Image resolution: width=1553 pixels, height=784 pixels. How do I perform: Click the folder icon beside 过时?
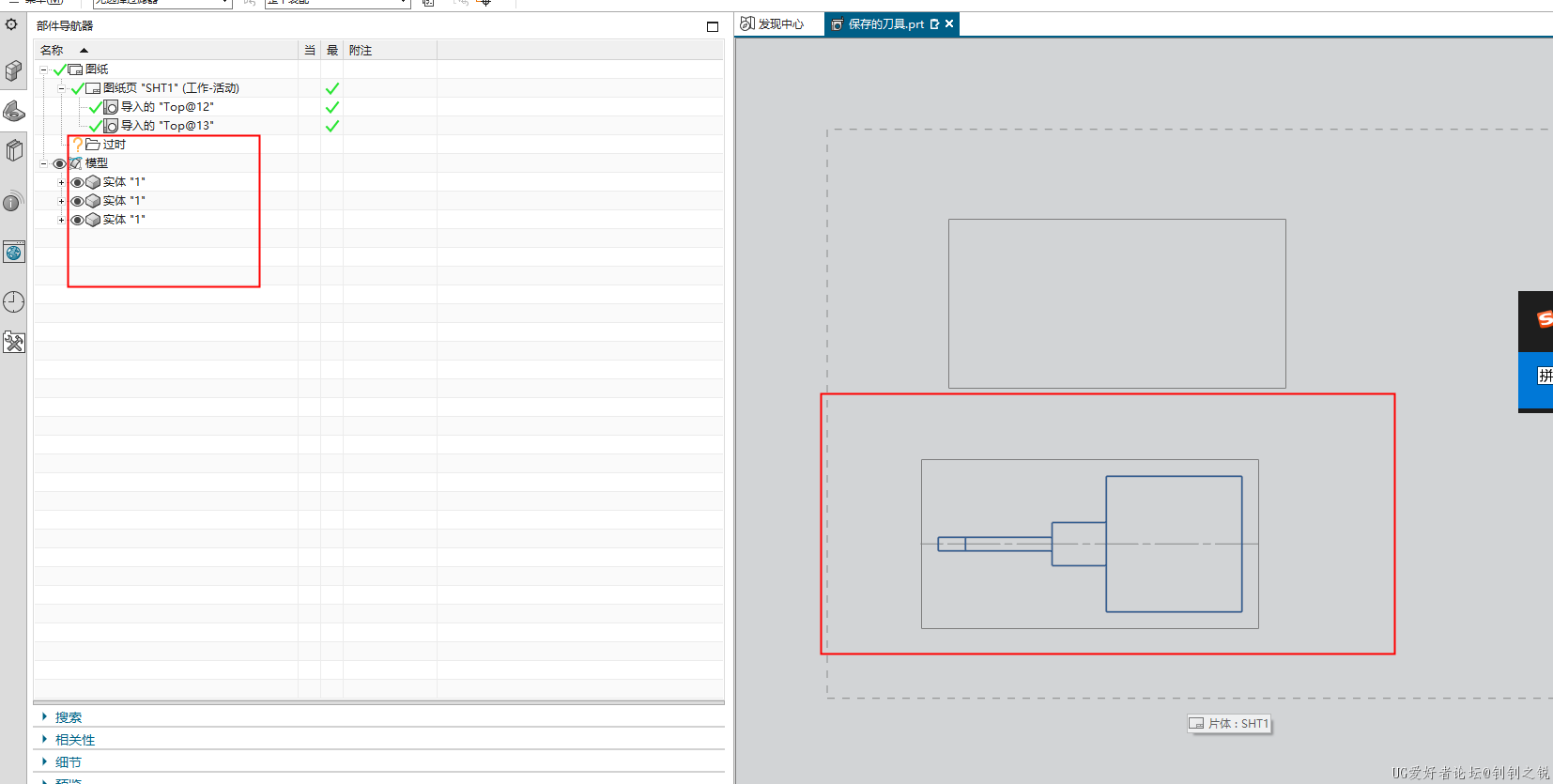(93, 145)
